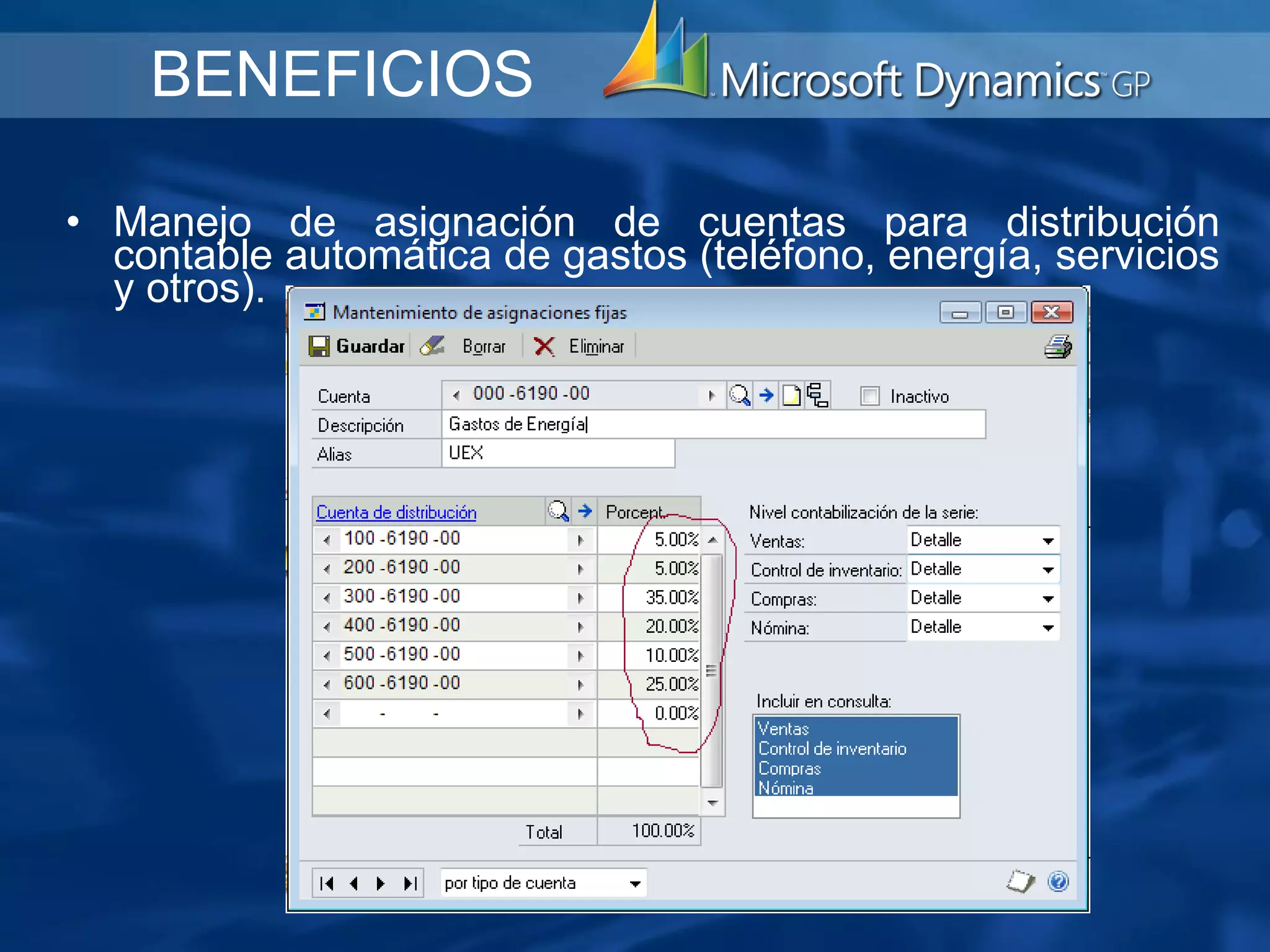The height and width of the screenshot is (952, 1270).
Task: Click the Borrar eraser icon
Action: click(x=432, y=346)
